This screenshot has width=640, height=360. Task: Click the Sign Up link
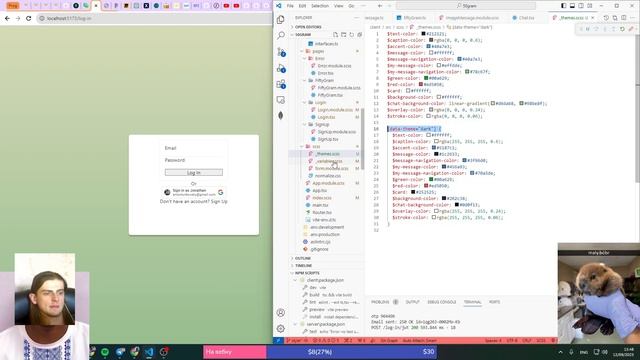pos(219,202)
